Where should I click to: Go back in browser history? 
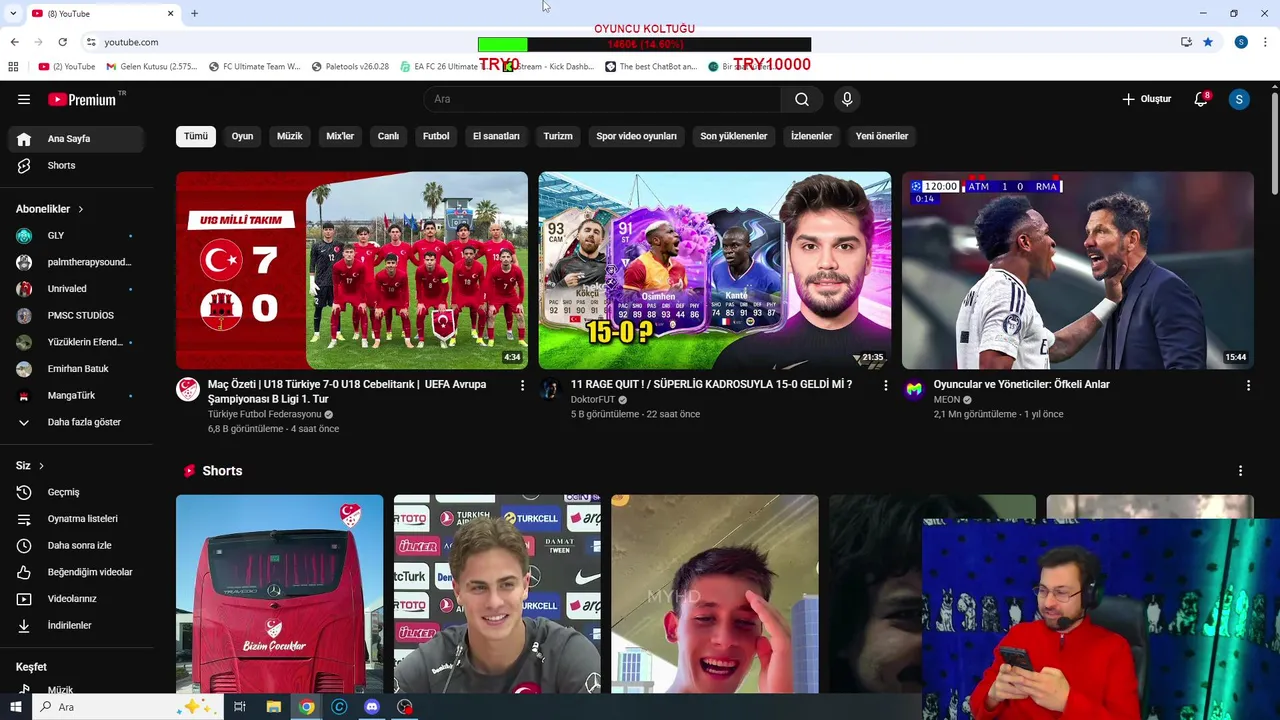click(x=14, y=42)
